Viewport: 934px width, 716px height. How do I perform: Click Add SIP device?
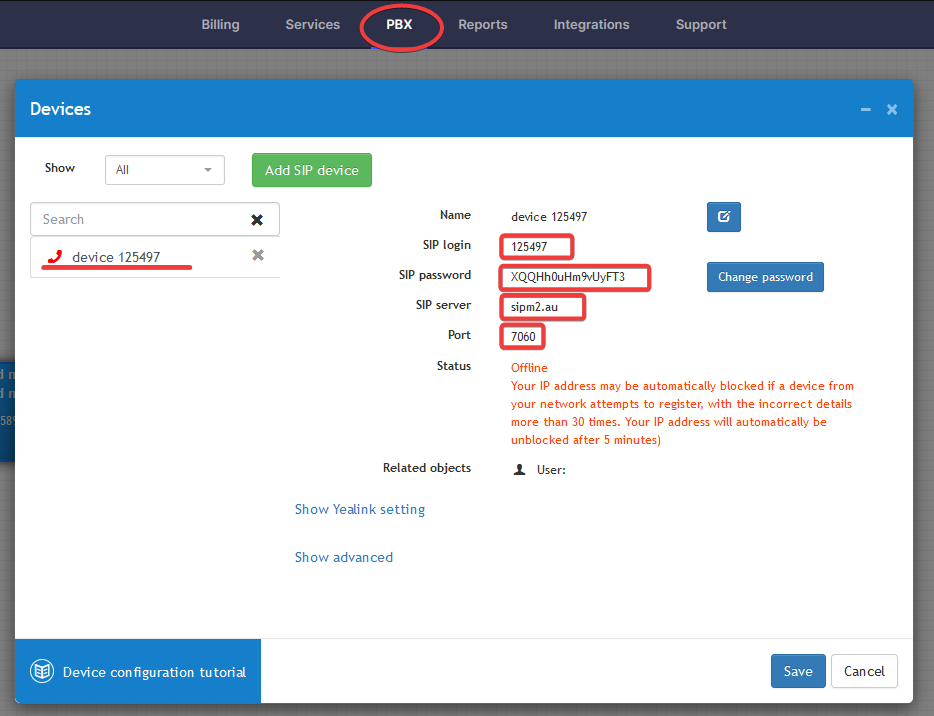(311, 170)
